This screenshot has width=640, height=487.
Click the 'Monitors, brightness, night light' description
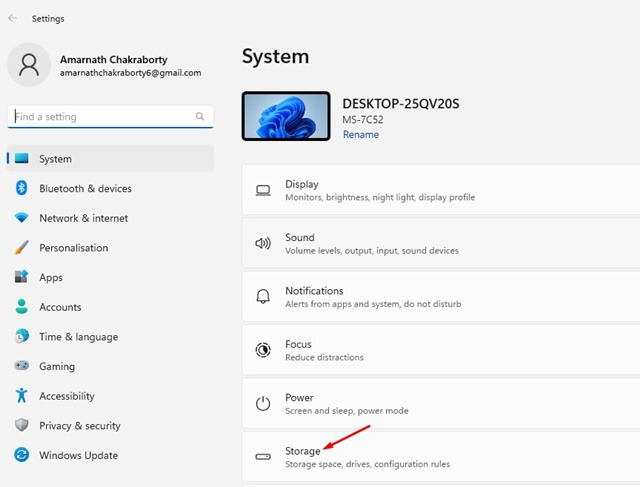coord(380,197)
